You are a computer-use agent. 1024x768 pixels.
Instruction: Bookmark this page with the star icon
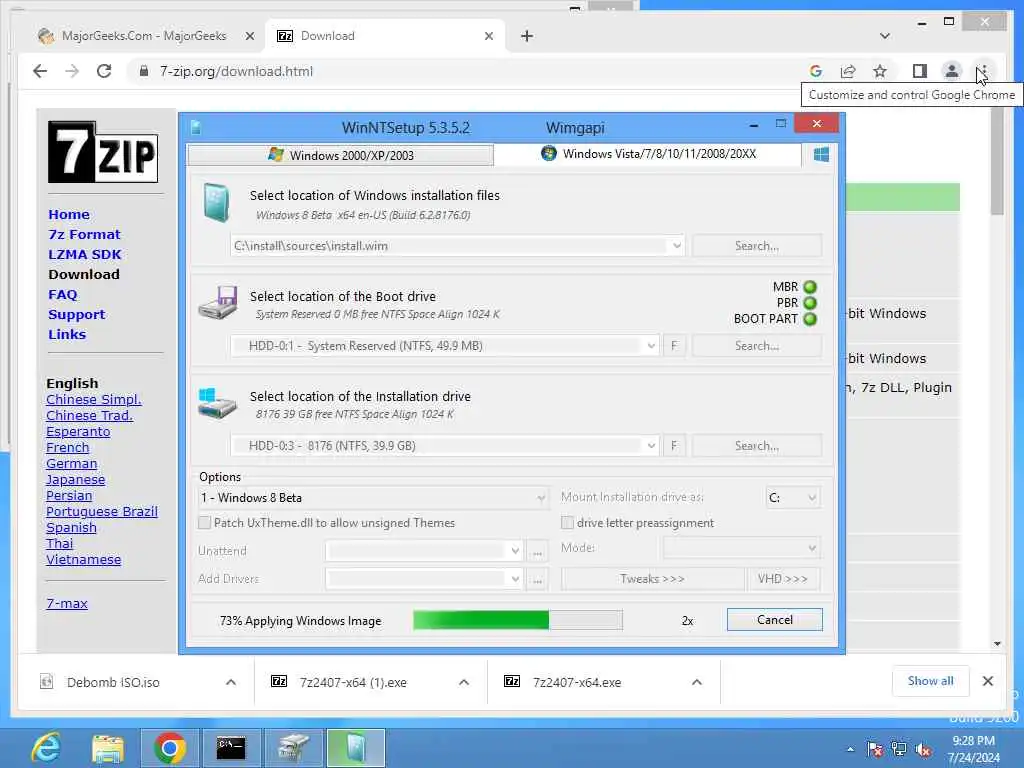tap(880, 71)
